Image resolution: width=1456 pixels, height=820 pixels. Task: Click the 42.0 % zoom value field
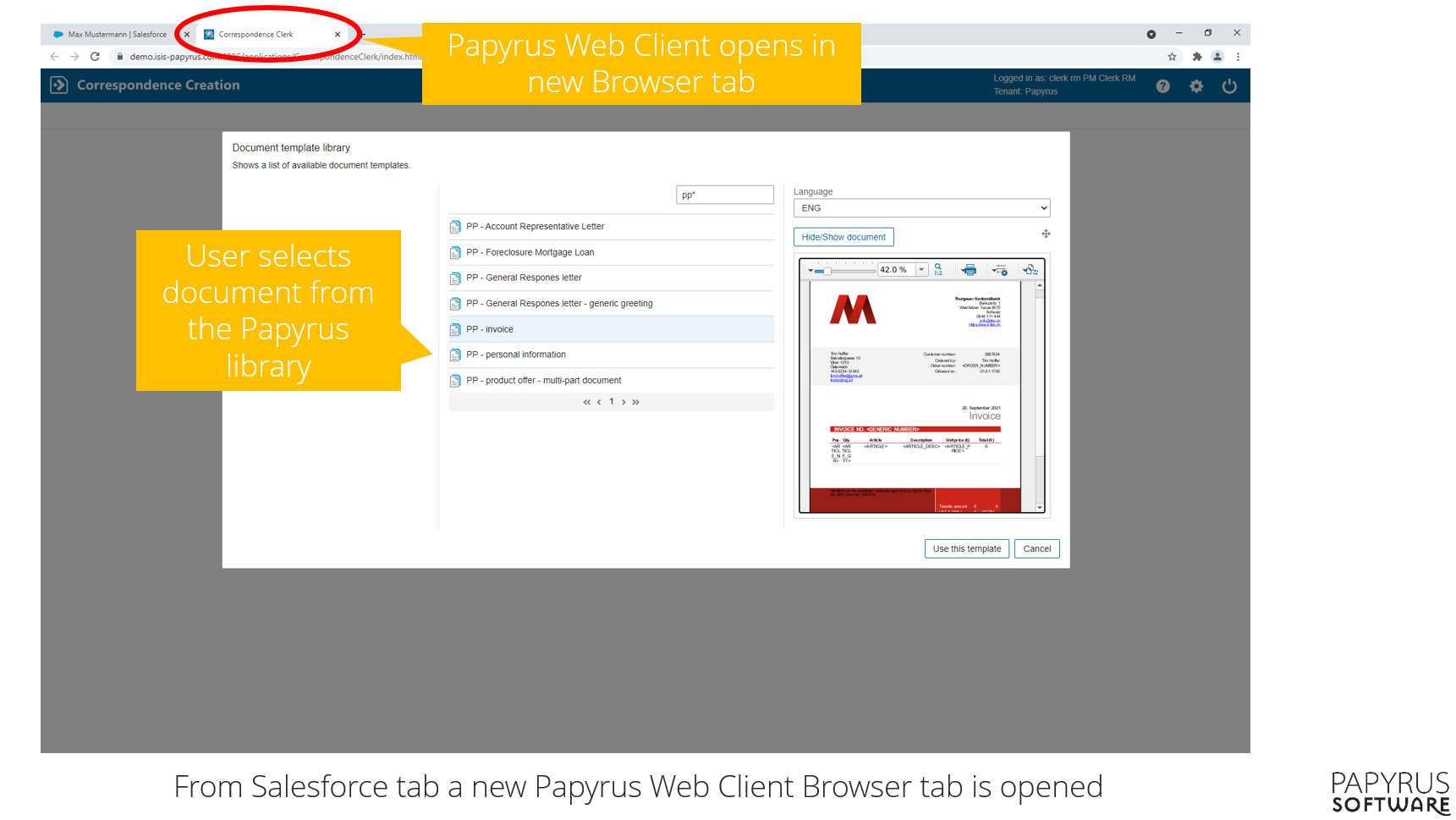897,270
